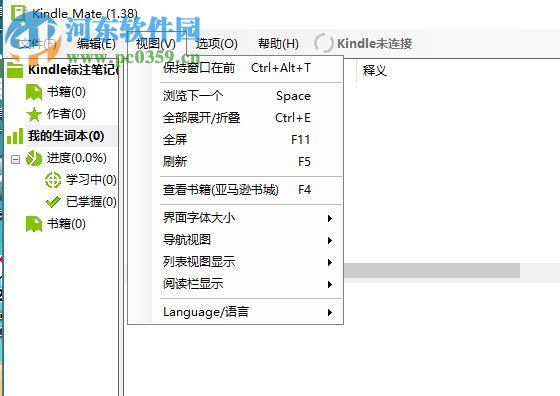This screenshot has height=396, width=560.
Task: Click the horizontal gray scrollbar thumb
Action: tap(432, 271)
